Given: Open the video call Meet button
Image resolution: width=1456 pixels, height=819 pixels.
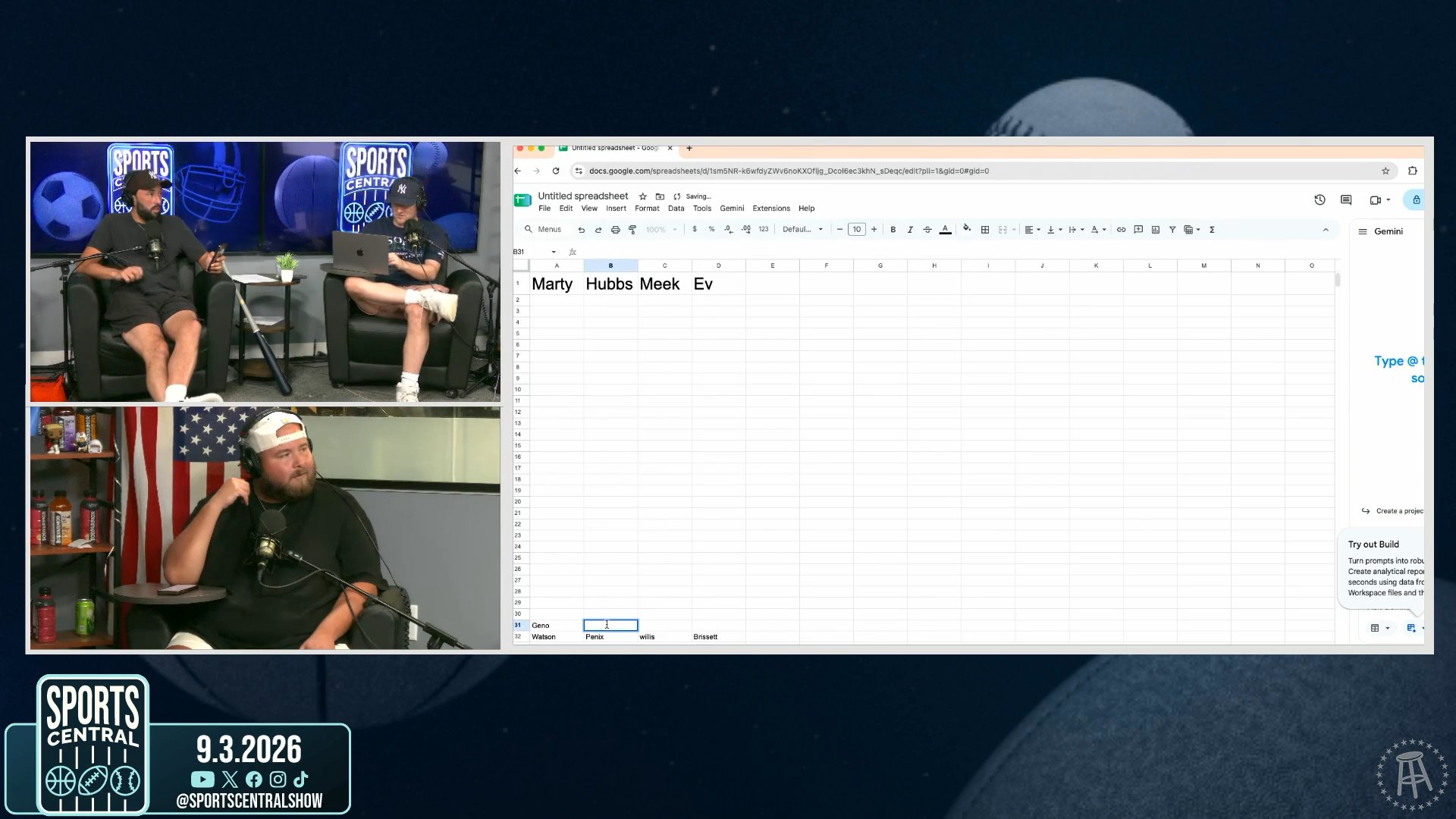Looking at the screenshot, I should [1380, 200].
